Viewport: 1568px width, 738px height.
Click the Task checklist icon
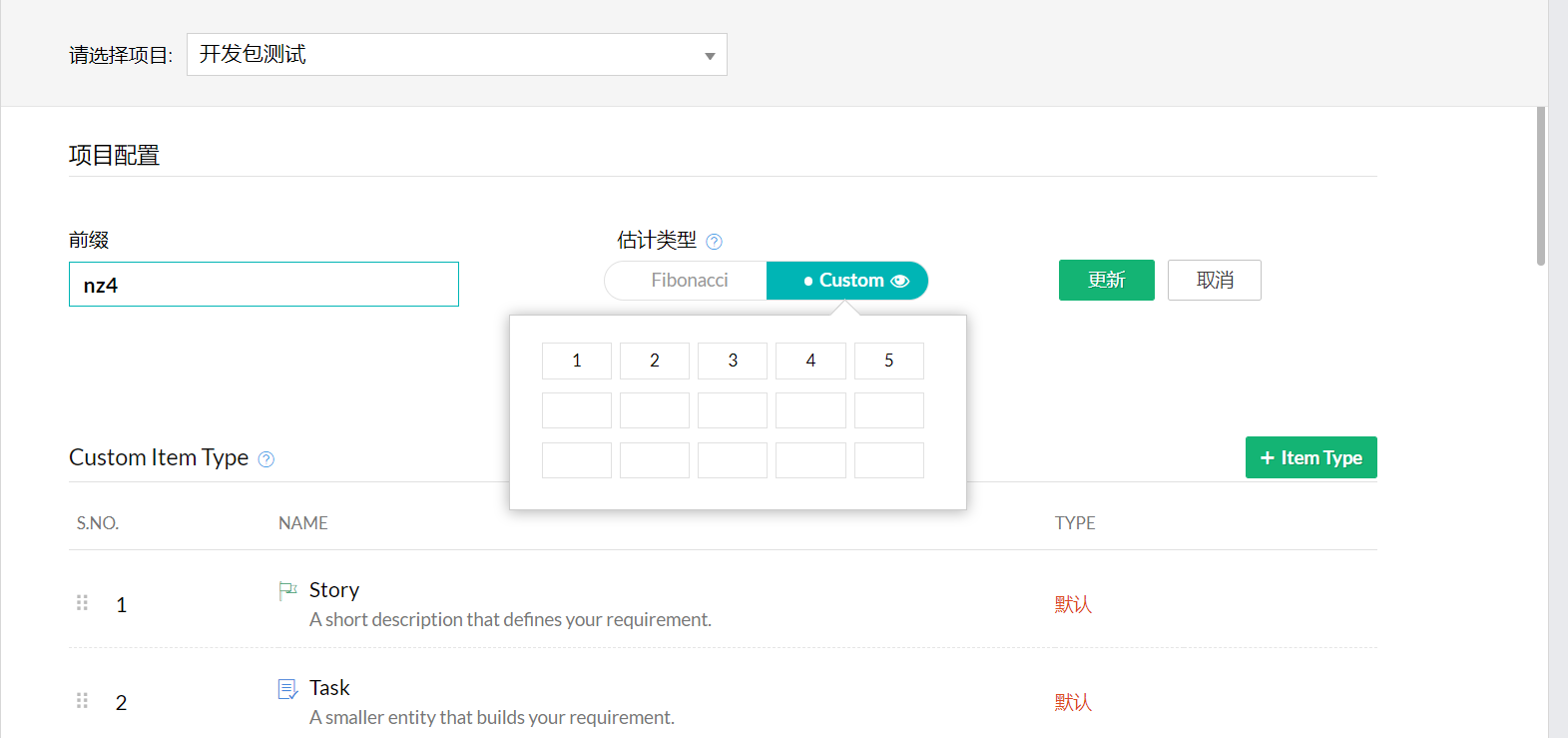[287, 689]
